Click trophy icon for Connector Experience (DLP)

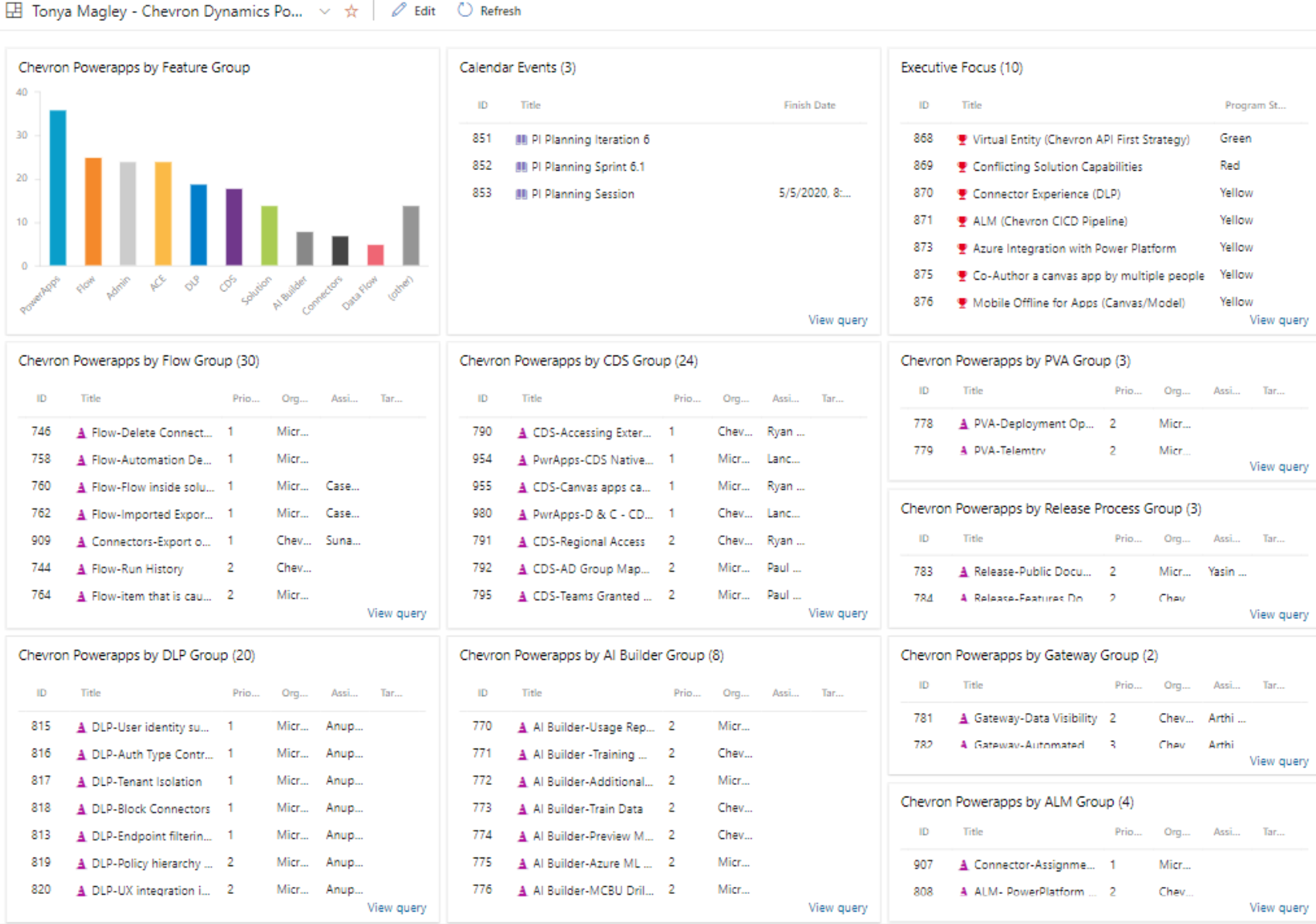tap(962, 194)
